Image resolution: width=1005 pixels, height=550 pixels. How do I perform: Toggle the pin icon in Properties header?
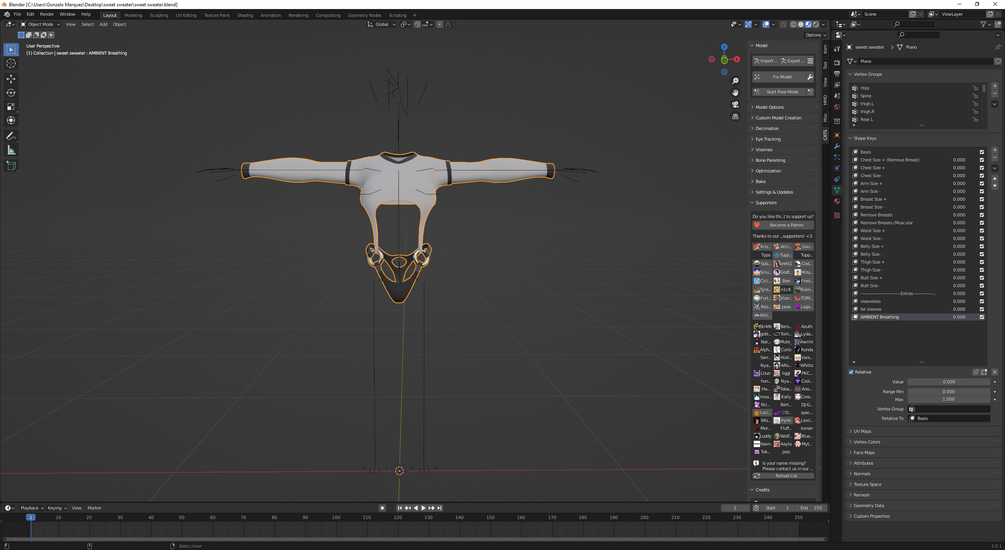point(997,47)
